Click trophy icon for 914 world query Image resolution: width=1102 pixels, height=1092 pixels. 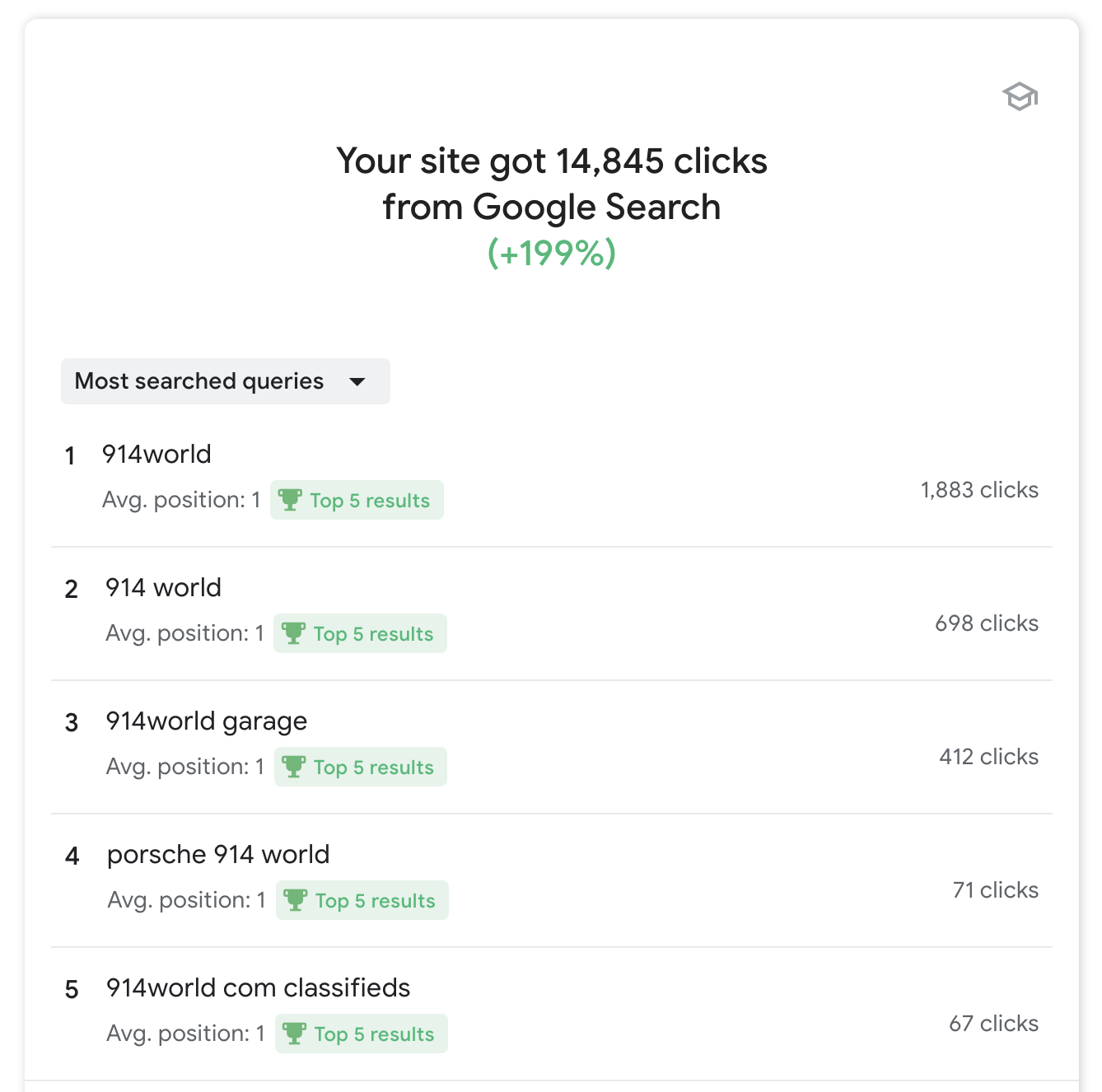[x=293, y=633]
